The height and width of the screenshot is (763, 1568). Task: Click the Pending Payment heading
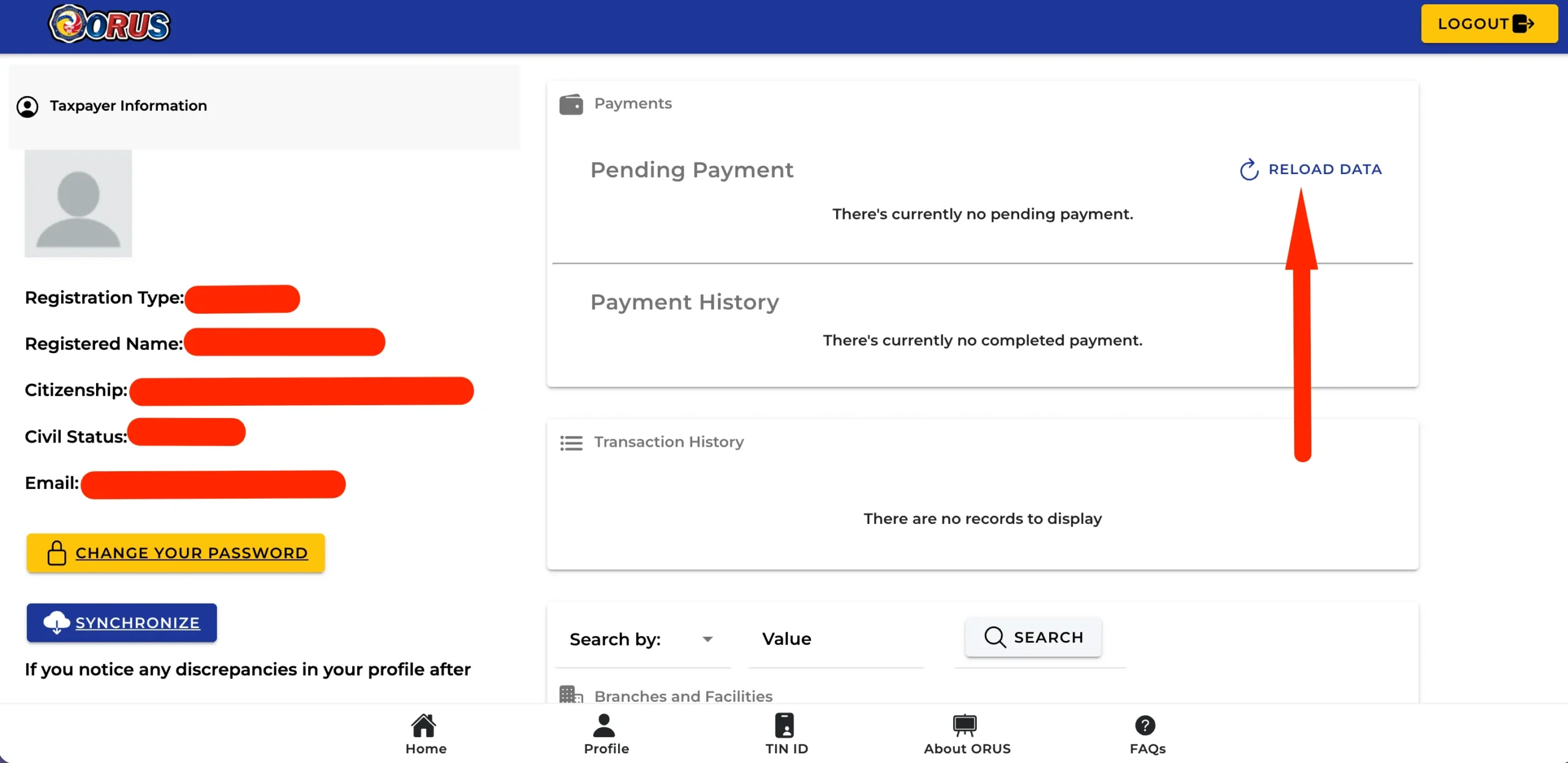click(692, 170)
